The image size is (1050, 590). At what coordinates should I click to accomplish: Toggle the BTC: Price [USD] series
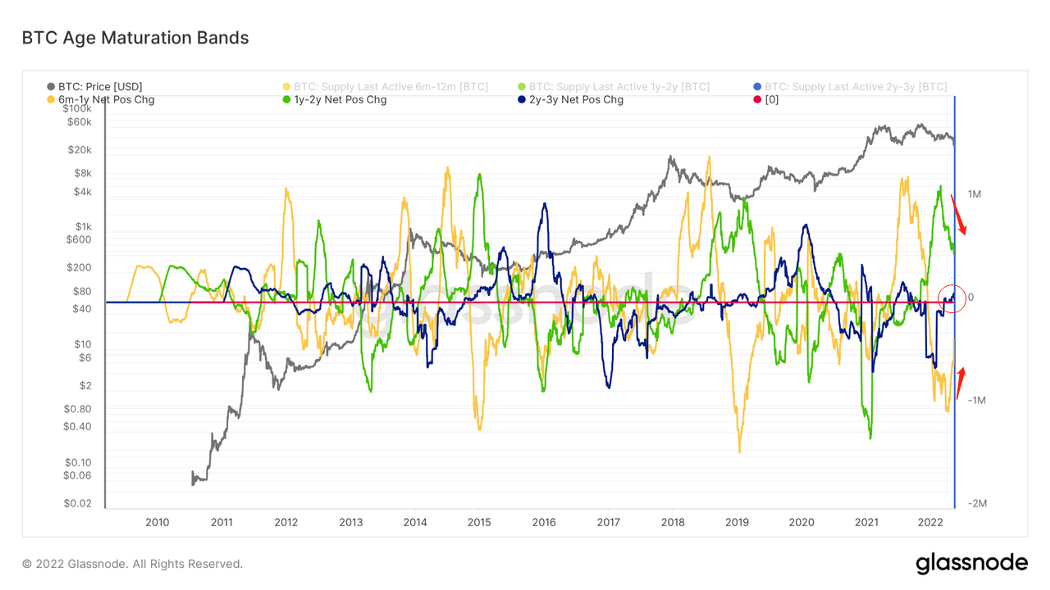(x=100, y=87)
